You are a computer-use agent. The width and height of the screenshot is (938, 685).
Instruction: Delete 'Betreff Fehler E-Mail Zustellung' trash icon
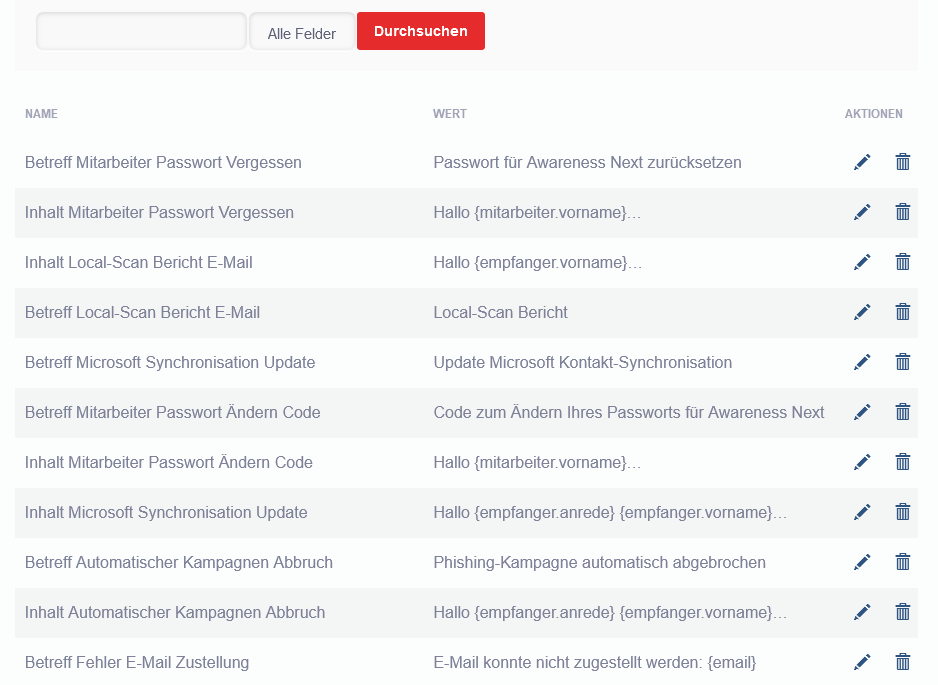point(902,662)
